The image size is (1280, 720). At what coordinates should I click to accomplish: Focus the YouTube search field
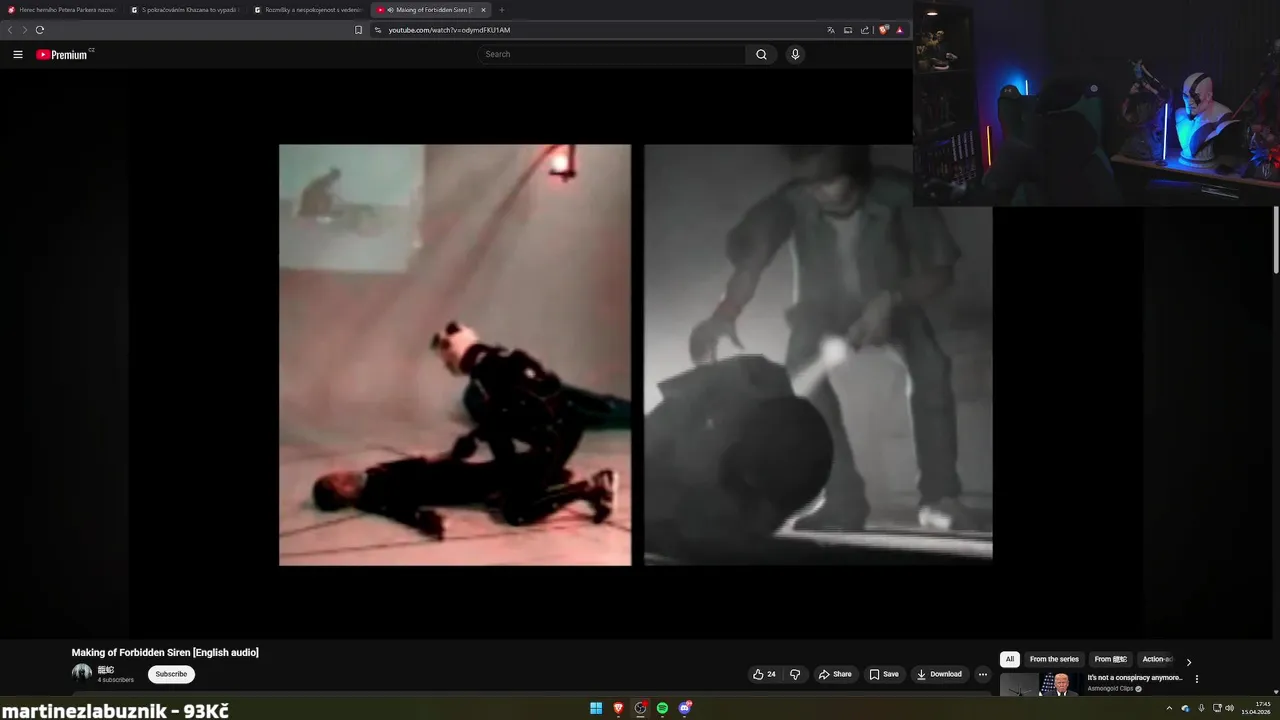(611, 55)
